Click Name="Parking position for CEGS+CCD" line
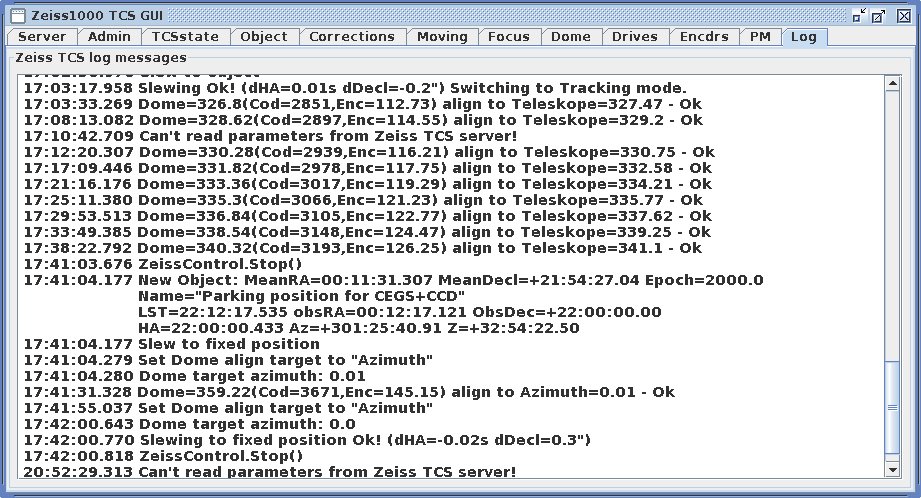This screenshot has height=498, width=921. tap(301, 296)
